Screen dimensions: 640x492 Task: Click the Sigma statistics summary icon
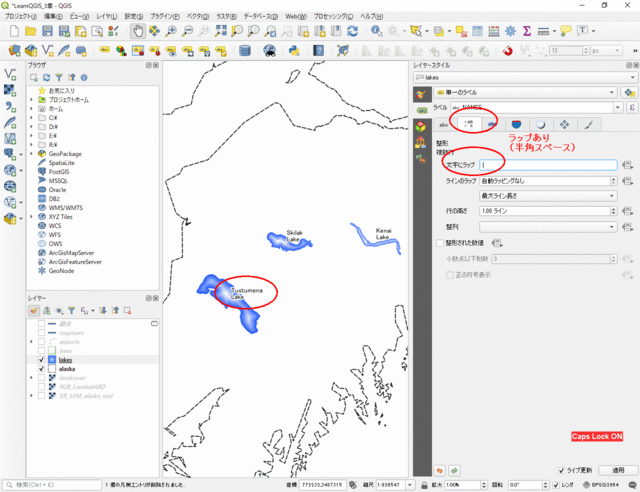[527, 31]
